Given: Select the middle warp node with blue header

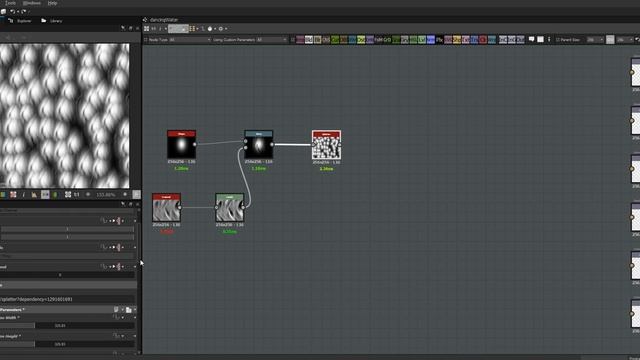Looking at the screenshot, I should [x=259, y=144].
